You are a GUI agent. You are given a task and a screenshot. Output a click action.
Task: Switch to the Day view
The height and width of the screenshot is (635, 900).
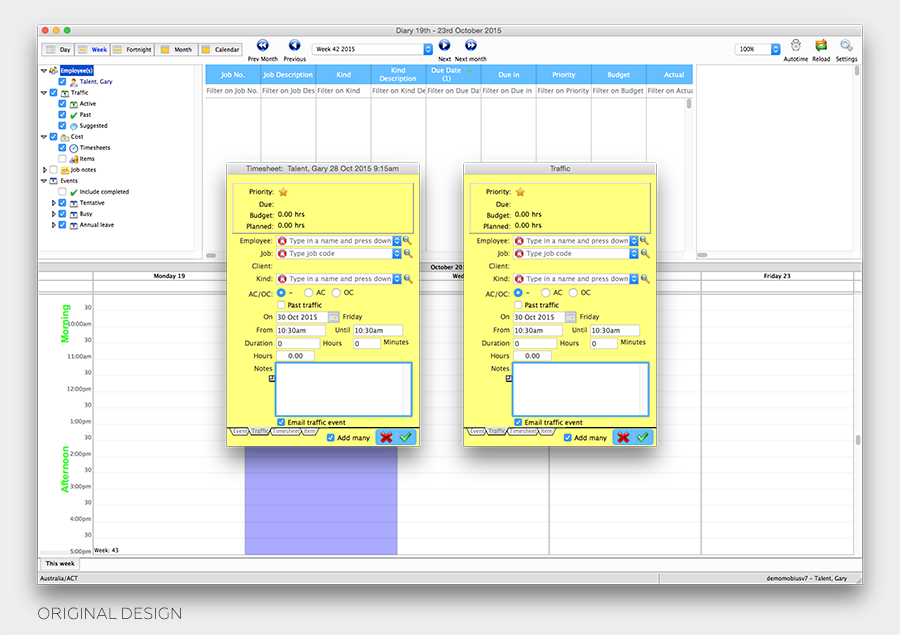point(58,49)
